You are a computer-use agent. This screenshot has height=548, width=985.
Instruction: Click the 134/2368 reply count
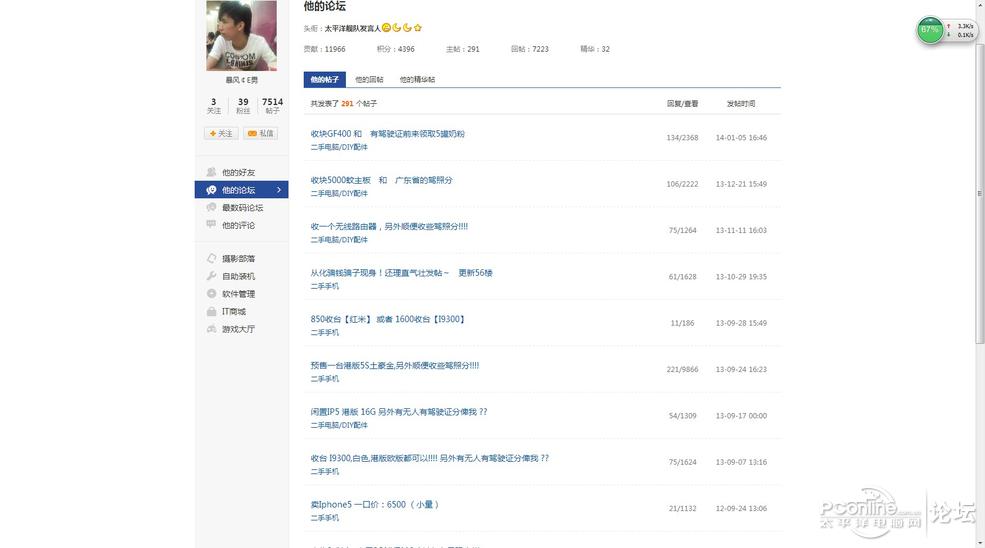(x=682, y=138)
